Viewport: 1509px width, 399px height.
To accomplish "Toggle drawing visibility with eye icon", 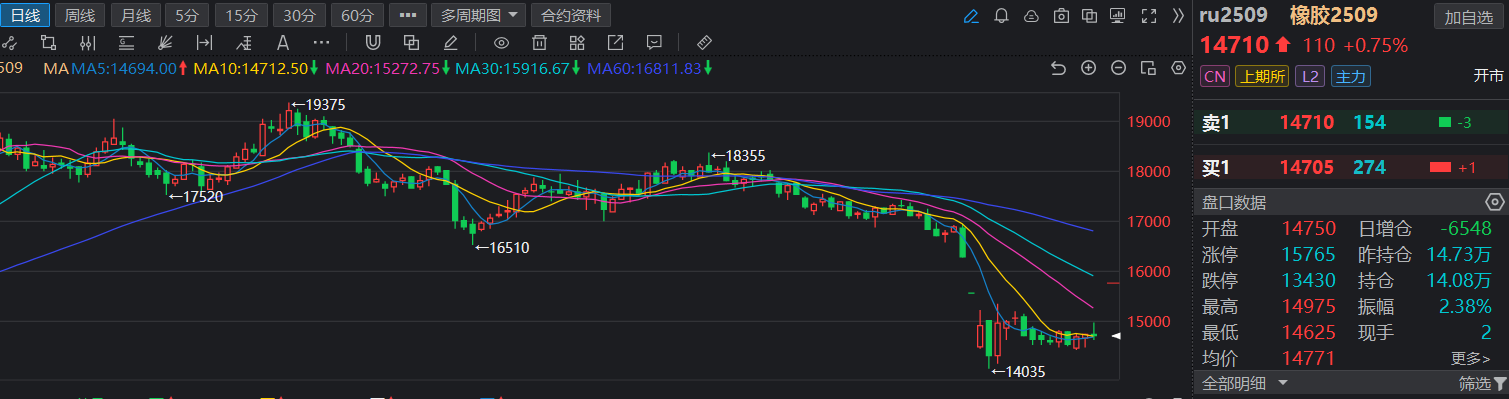I will 502,42.
